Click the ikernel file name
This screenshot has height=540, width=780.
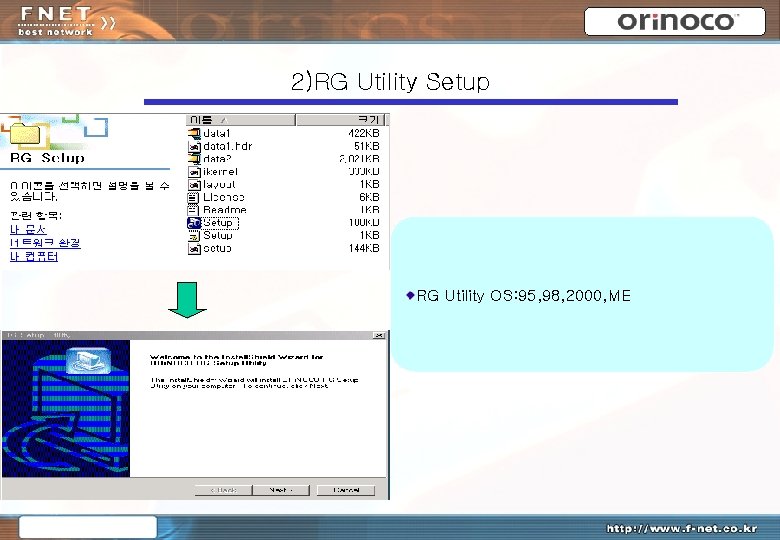click(220, 172)
